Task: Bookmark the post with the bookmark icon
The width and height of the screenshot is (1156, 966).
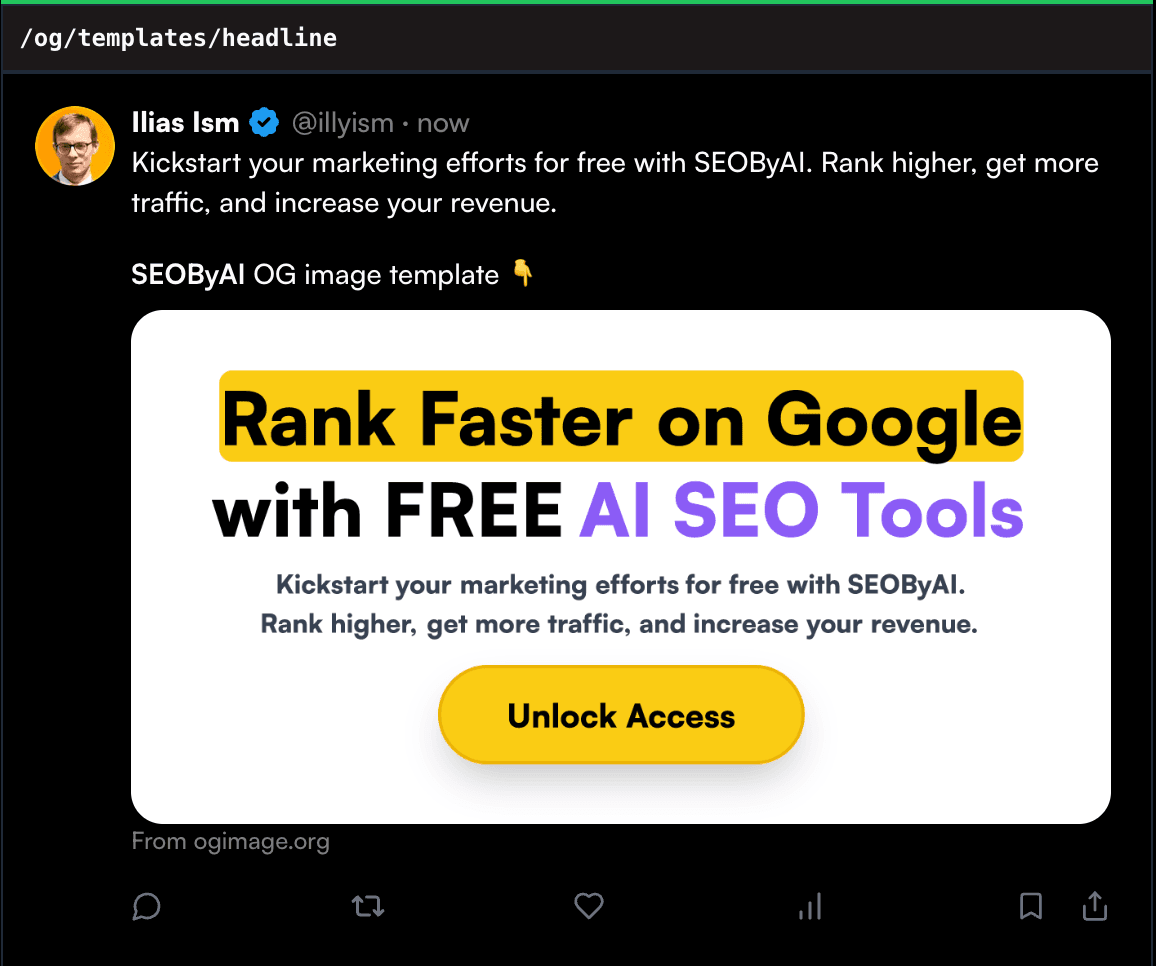Action: 1031,906
